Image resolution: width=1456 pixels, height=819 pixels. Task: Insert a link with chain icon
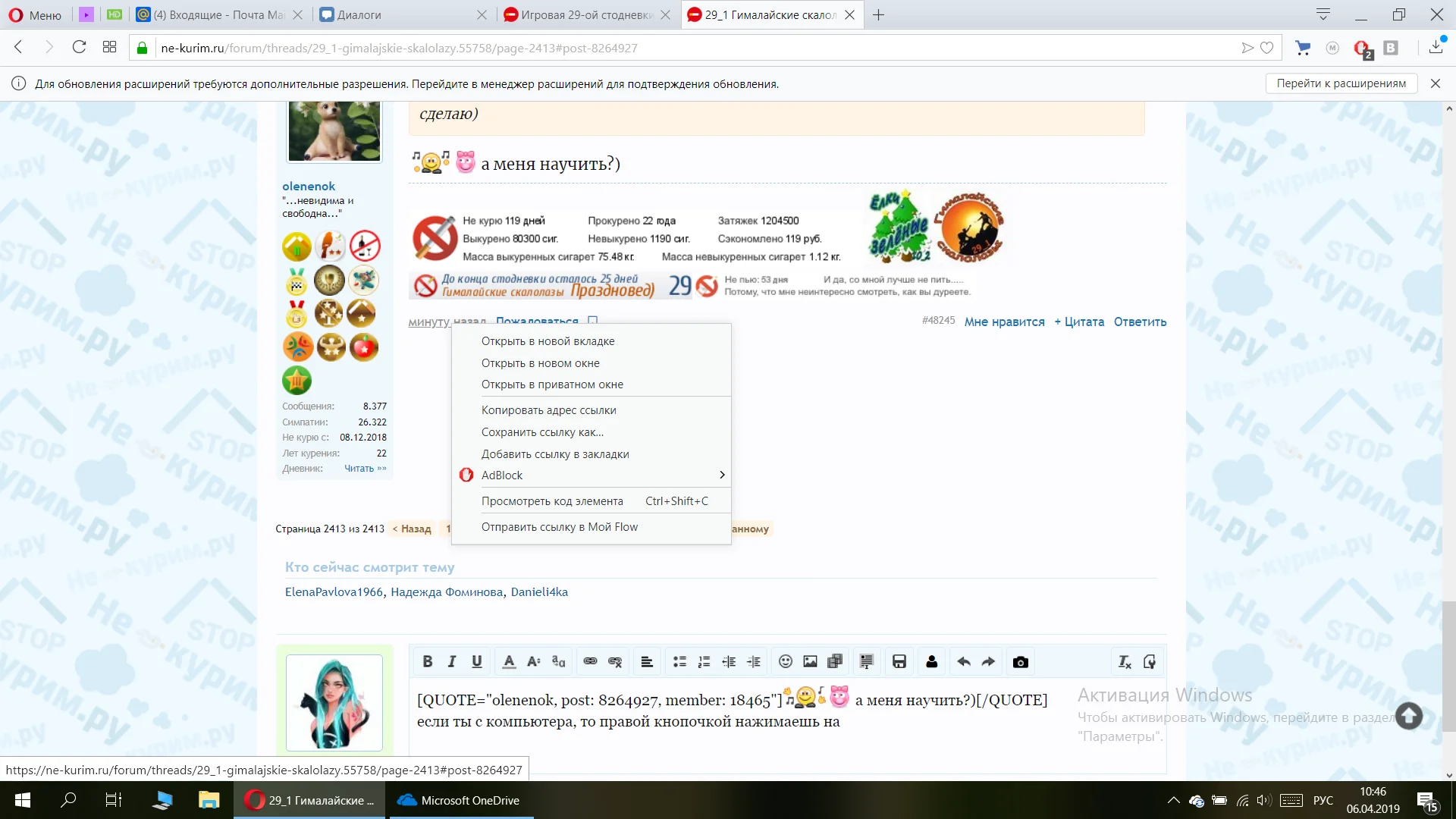point(590,662)
